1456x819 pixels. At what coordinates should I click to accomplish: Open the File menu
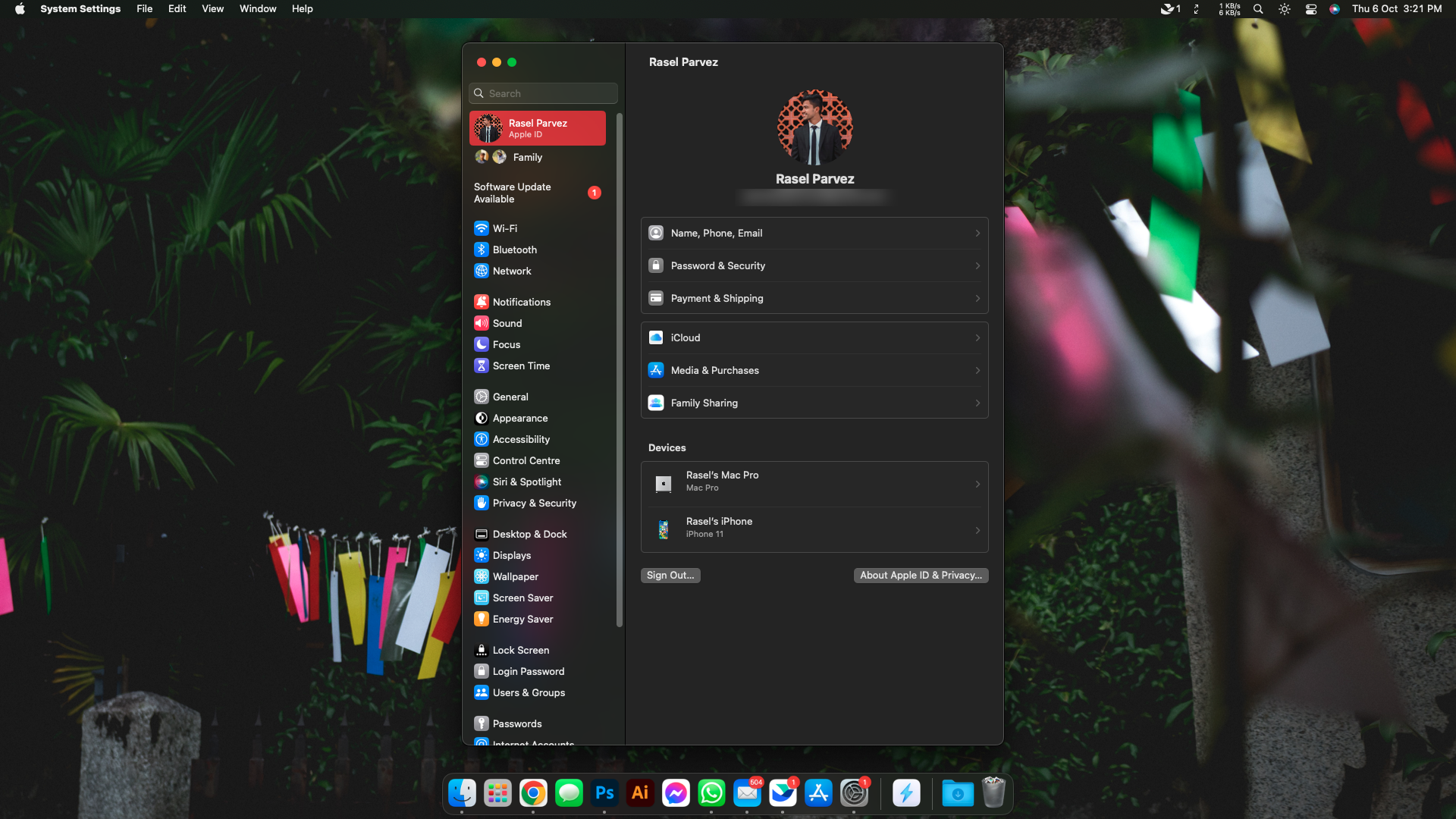point(144,8)
